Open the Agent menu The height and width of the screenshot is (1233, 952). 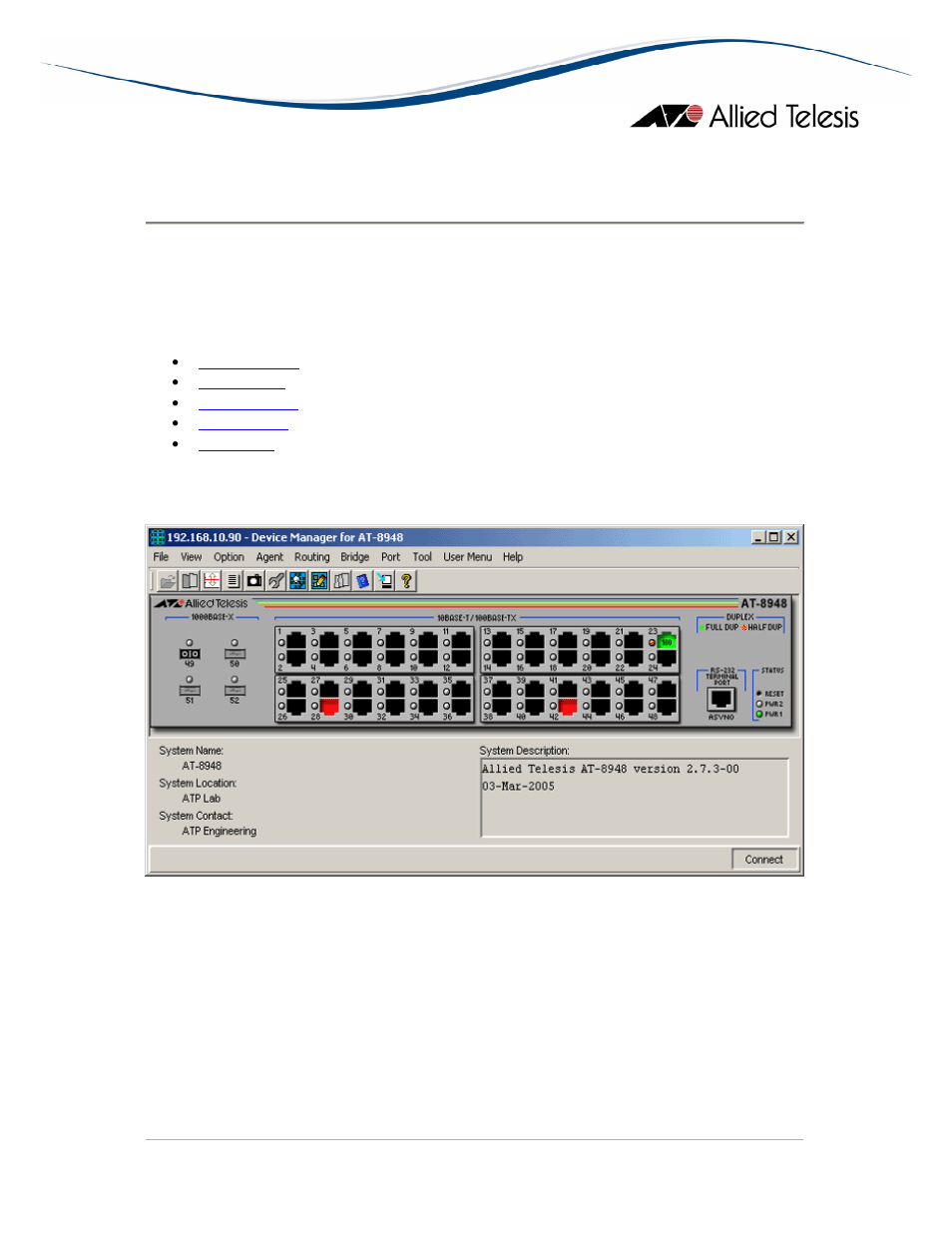(x=269, y=557)
